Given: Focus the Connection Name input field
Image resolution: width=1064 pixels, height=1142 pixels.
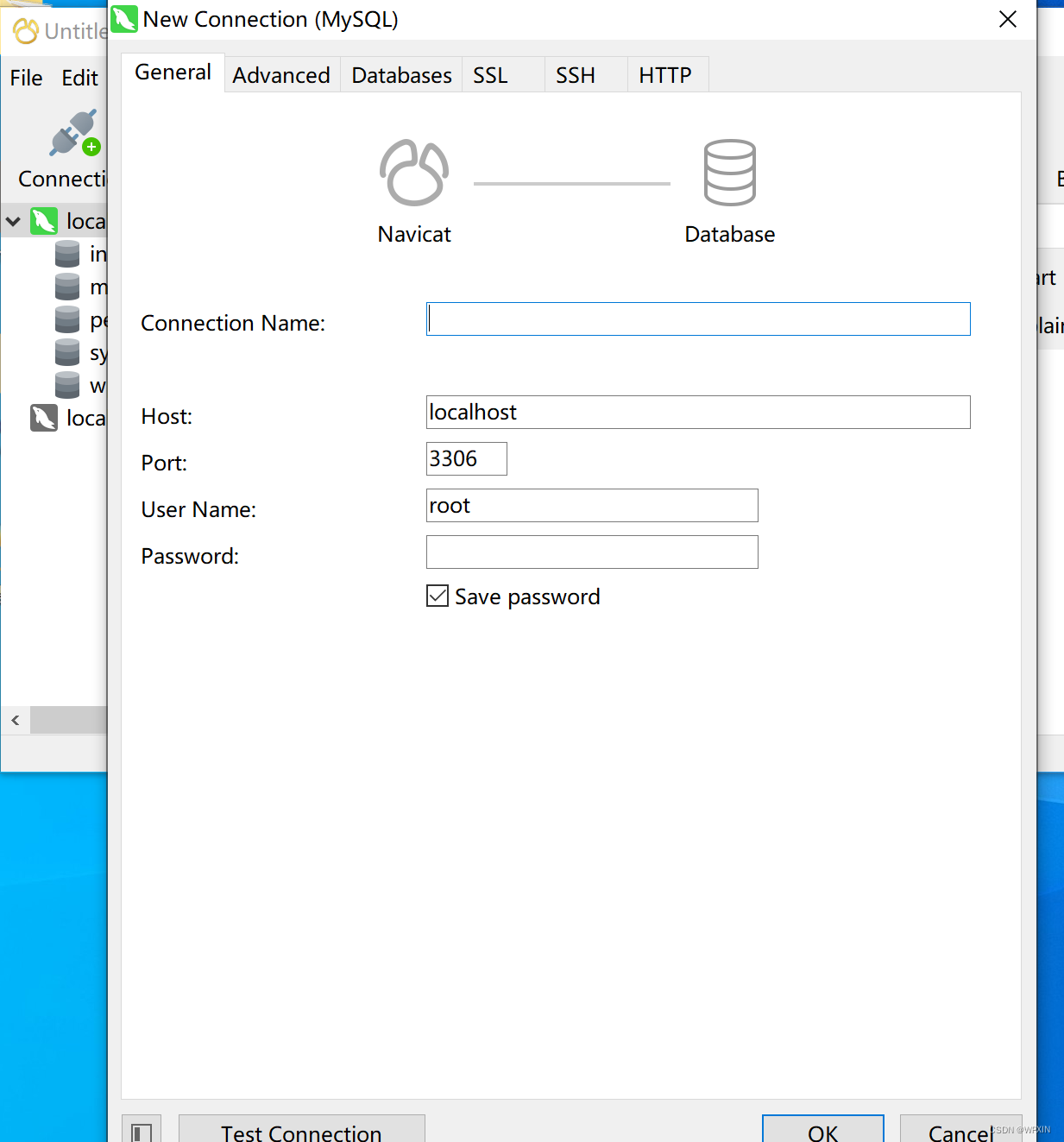Looking at the screenshot, I should [x=698, y=319].
